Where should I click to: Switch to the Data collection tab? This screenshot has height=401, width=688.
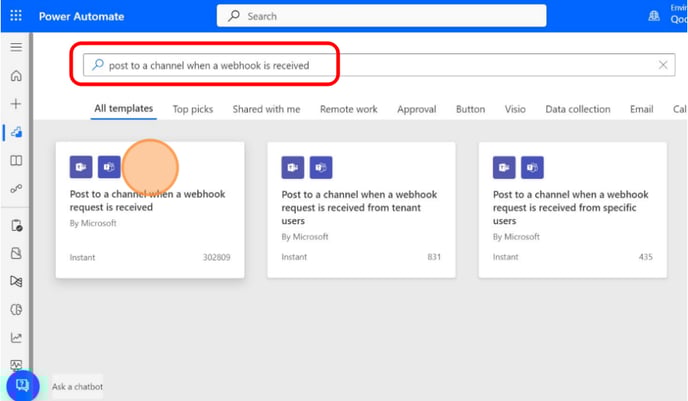[578, 109]
